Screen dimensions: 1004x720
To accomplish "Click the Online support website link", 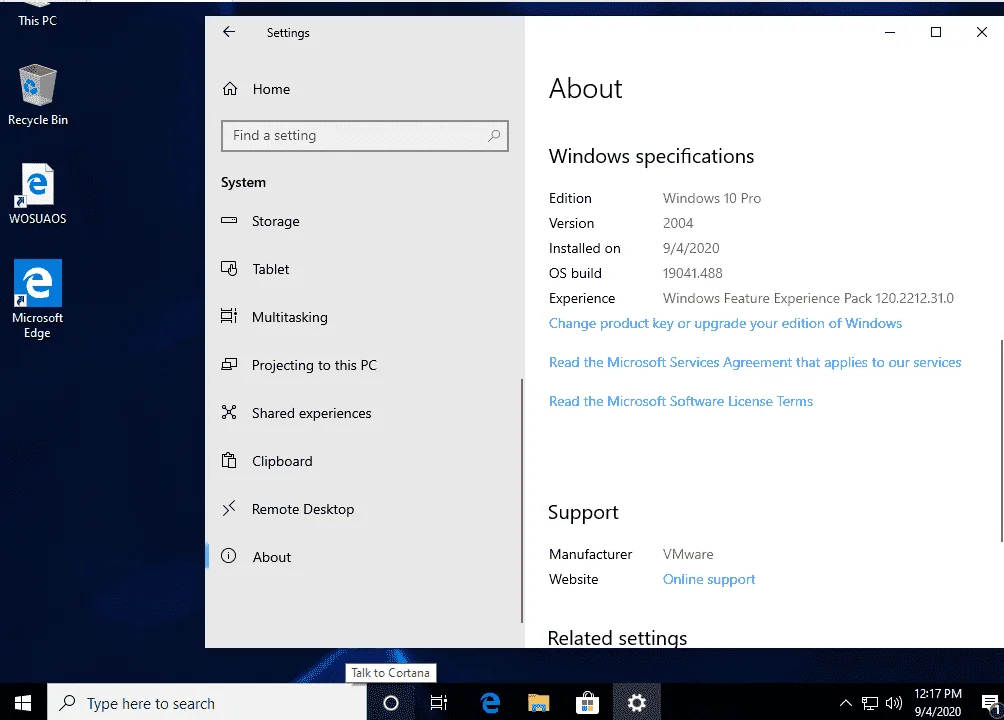I will coord(709,580).
